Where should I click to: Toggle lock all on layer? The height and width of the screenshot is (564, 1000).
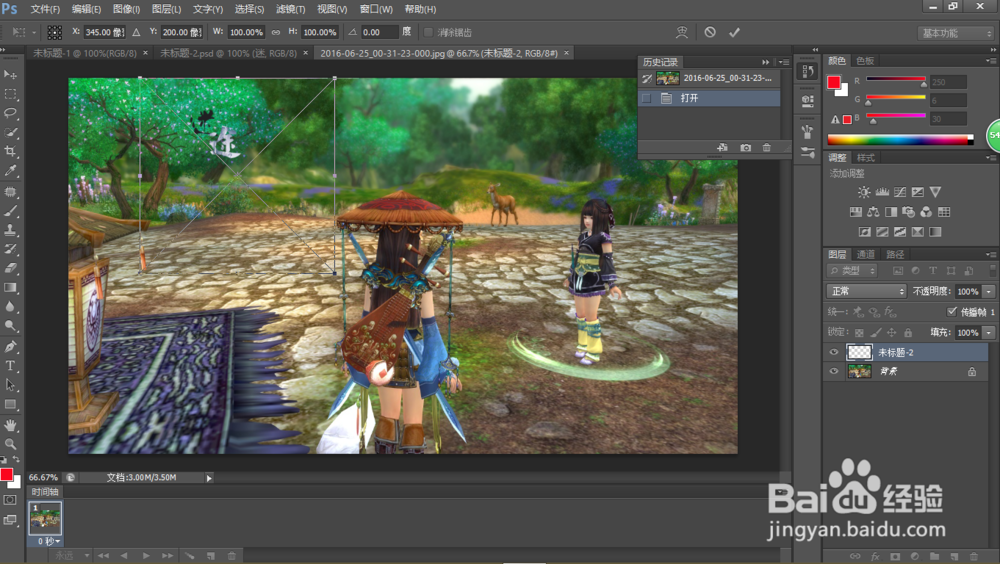908,332
